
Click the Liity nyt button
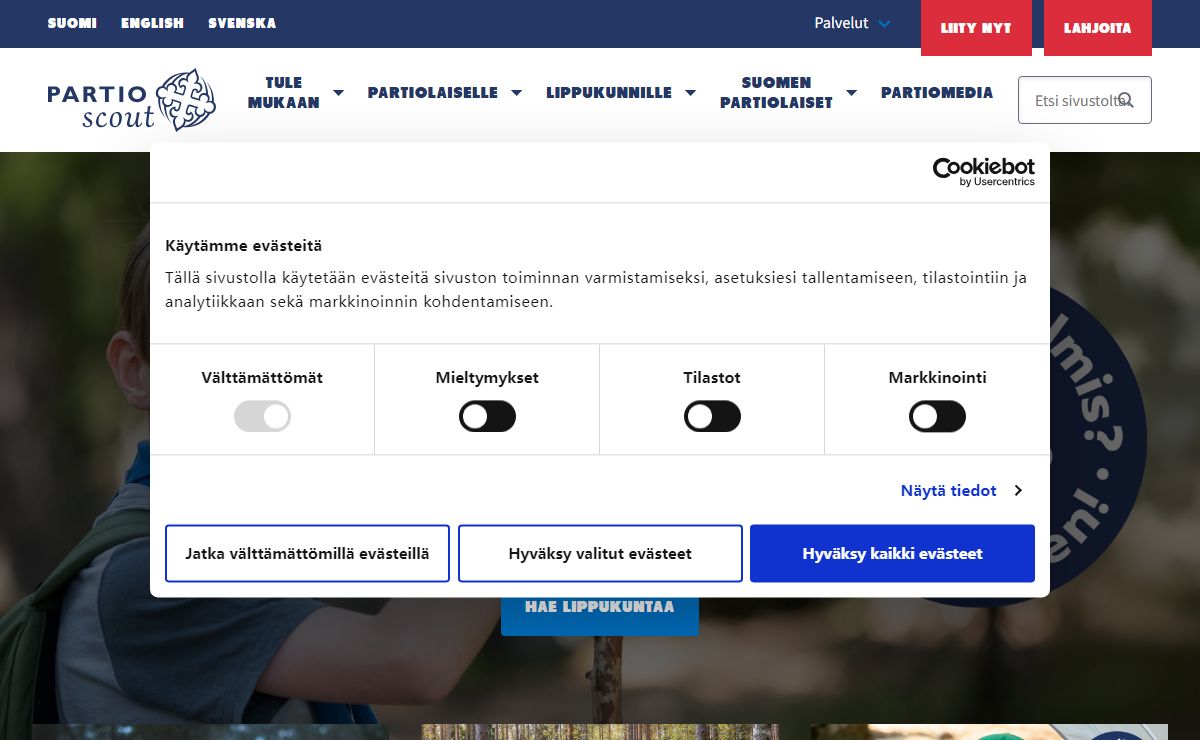pos(976,28)
